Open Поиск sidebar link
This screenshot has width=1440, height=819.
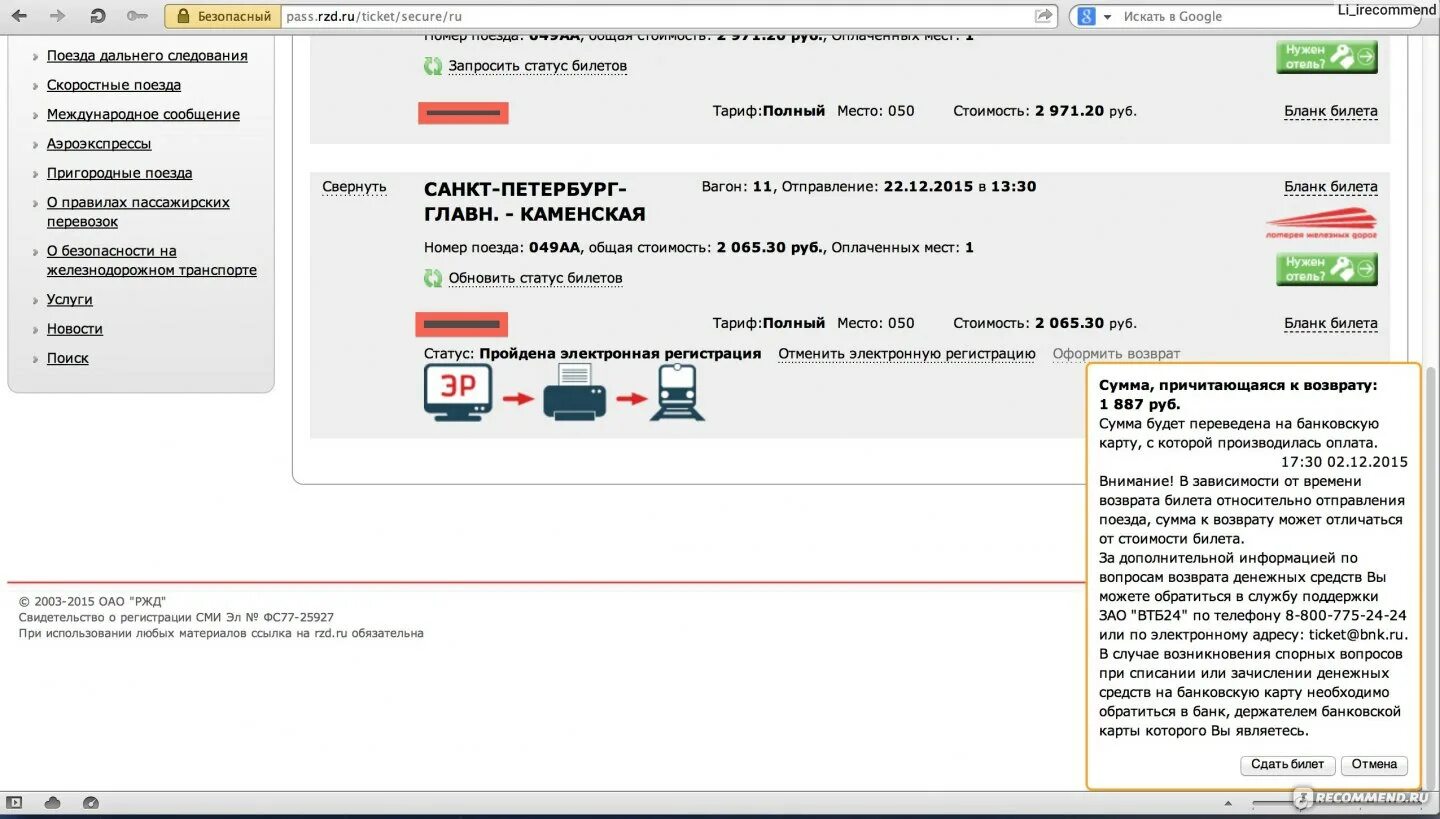68,358
